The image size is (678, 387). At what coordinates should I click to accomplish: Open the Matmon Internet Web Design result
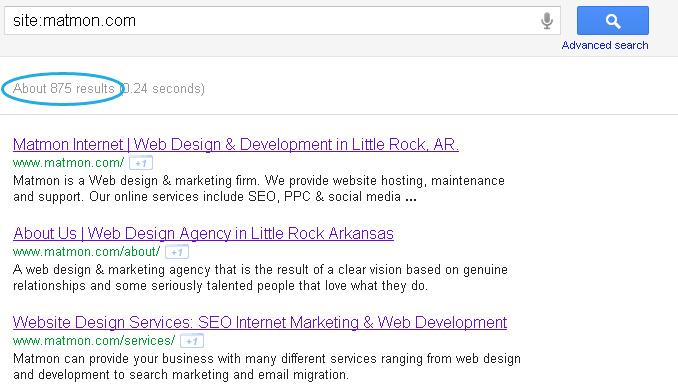236,144
